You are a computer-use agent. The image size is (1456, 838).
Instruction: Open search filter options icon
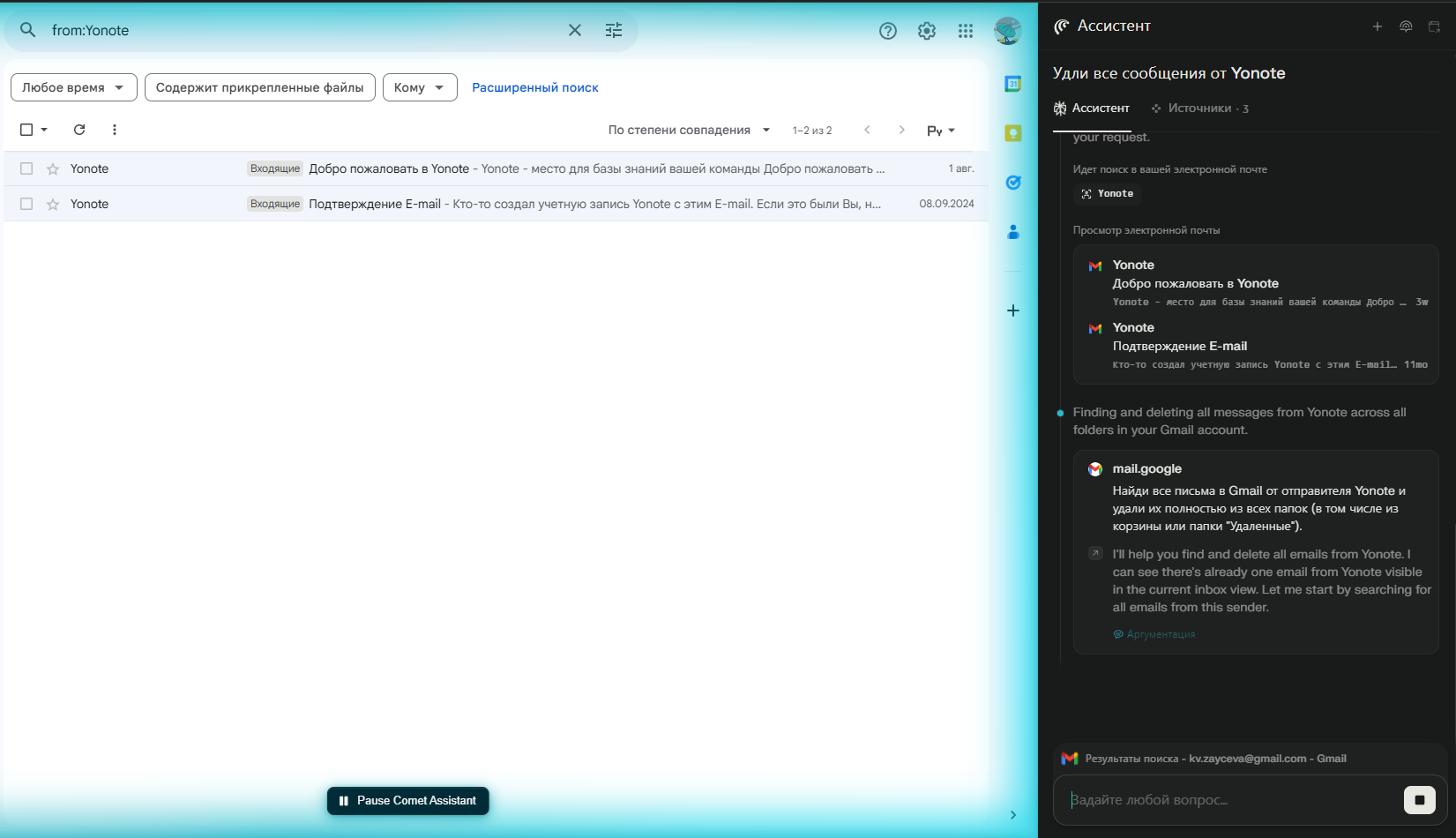pos(614,30)
